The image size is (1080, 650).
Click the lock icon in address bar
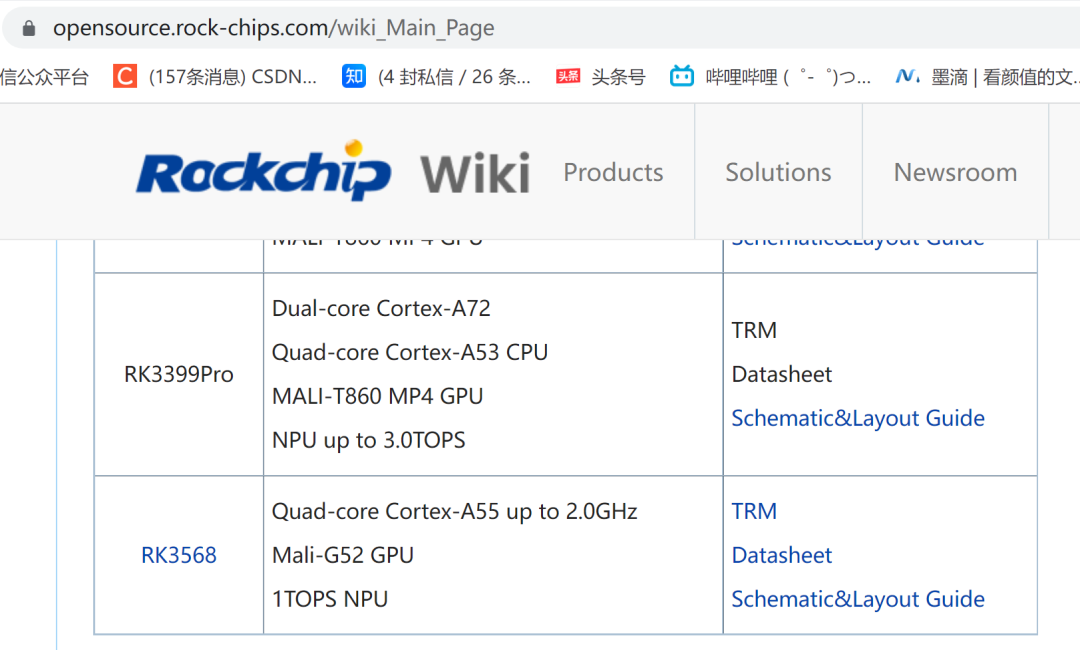click(x=28, y=28)
